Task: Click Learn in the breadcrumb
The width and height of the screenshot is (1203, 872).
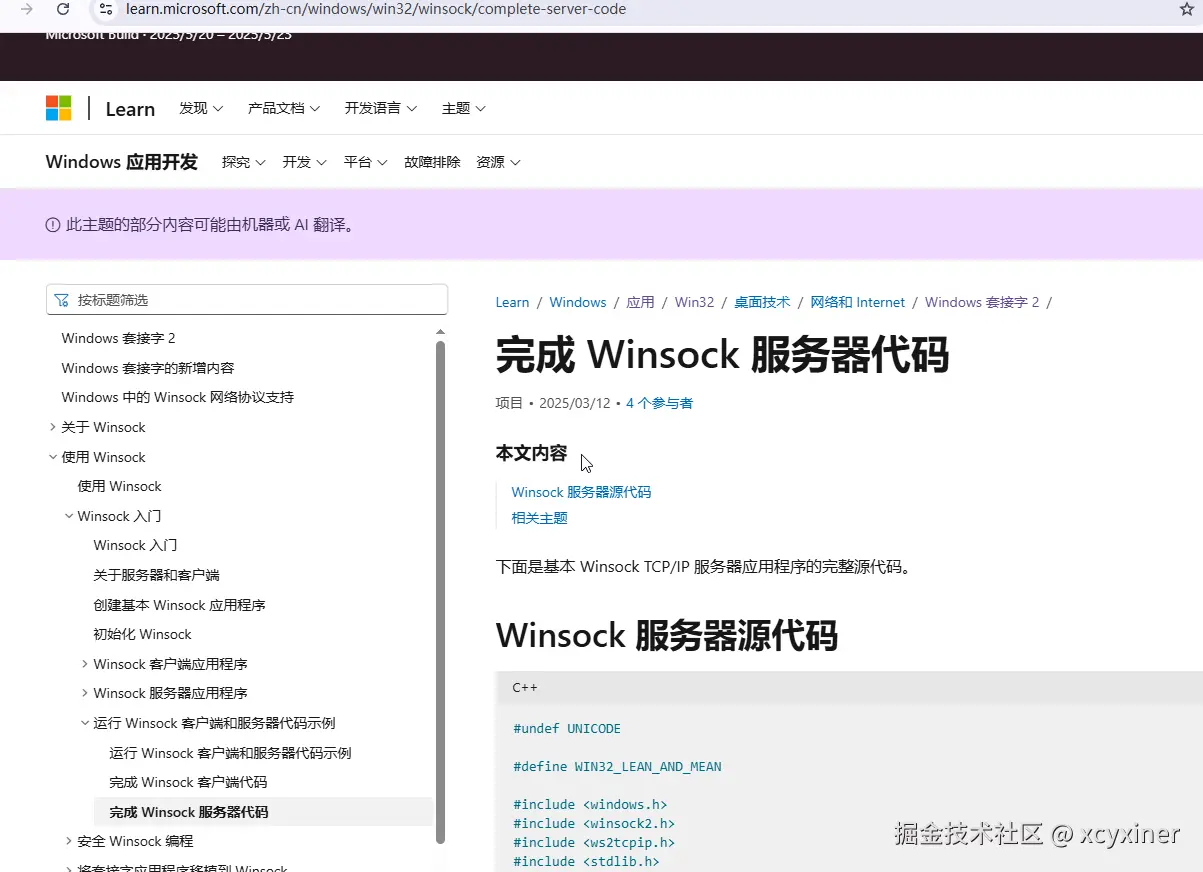Action: point(512,302)
